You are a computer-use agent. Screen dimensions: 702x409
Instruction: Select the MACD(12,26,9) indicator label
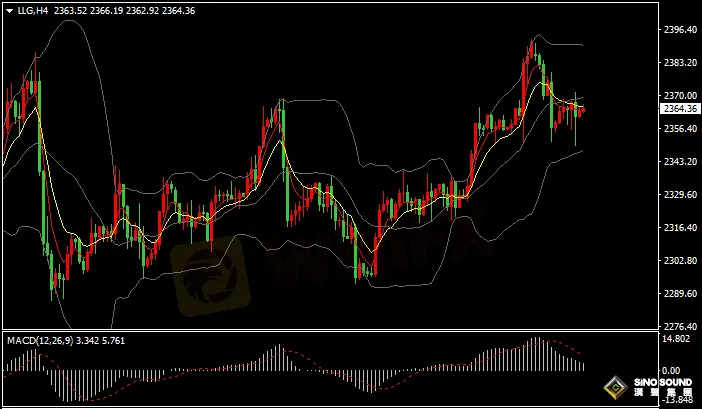coord(40,341)
